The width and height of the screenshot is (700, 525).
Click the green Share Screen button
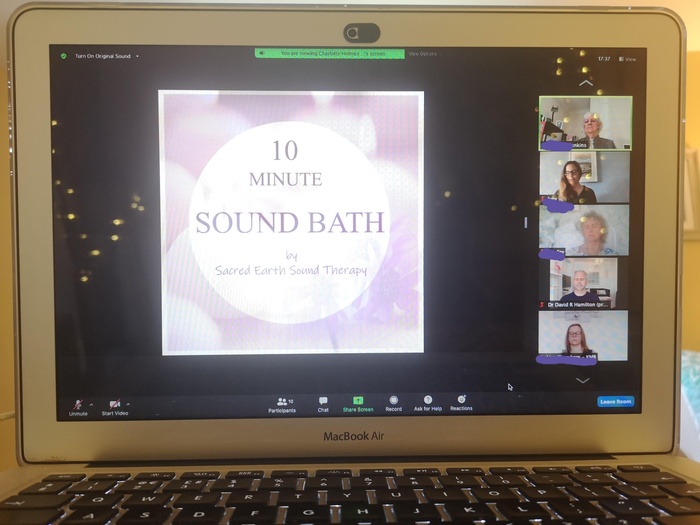click(358, 404)
